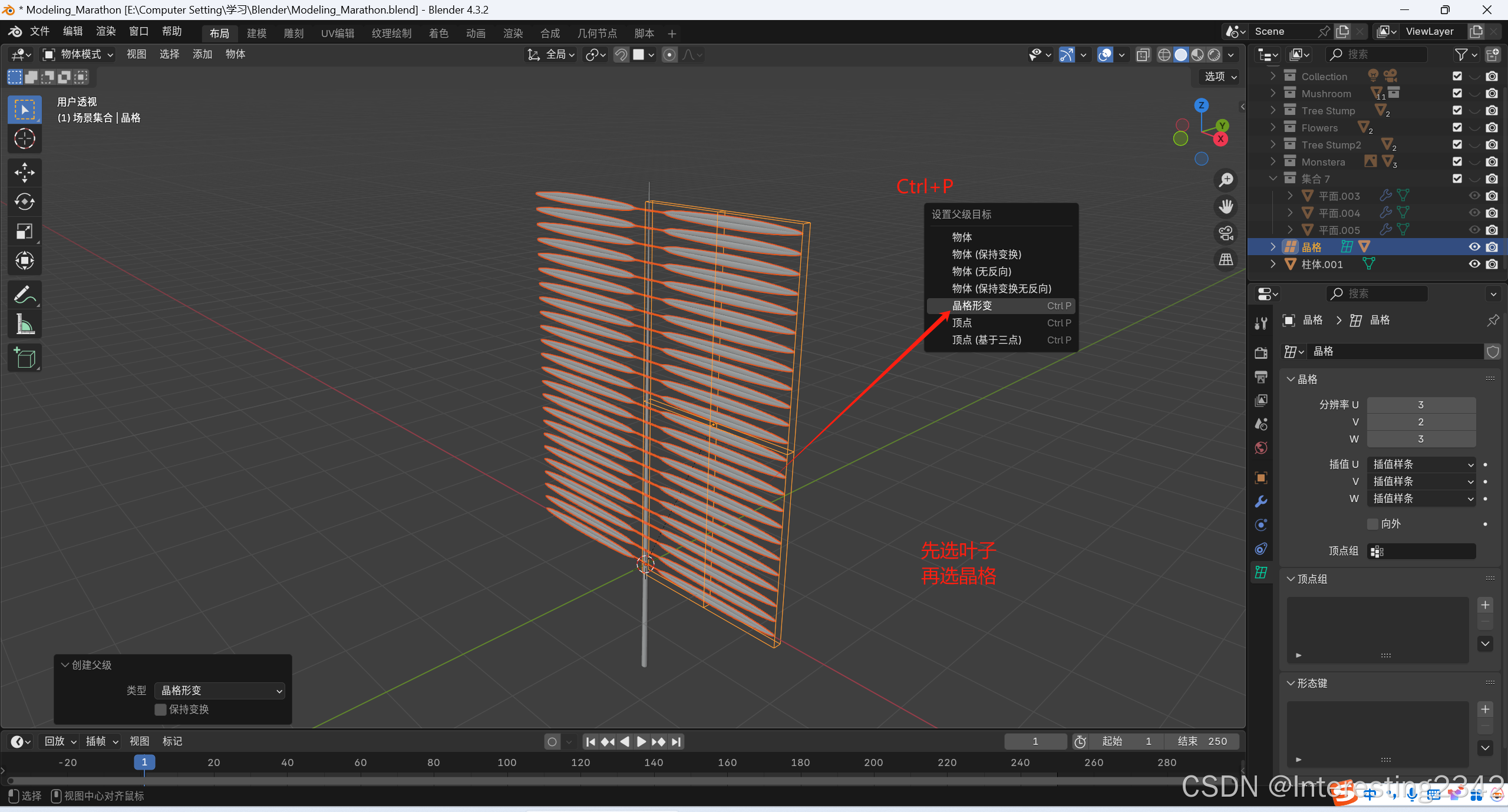Expand the Mushroom collection in outliner
The image size is (1508, 812).
(1273, 93)
